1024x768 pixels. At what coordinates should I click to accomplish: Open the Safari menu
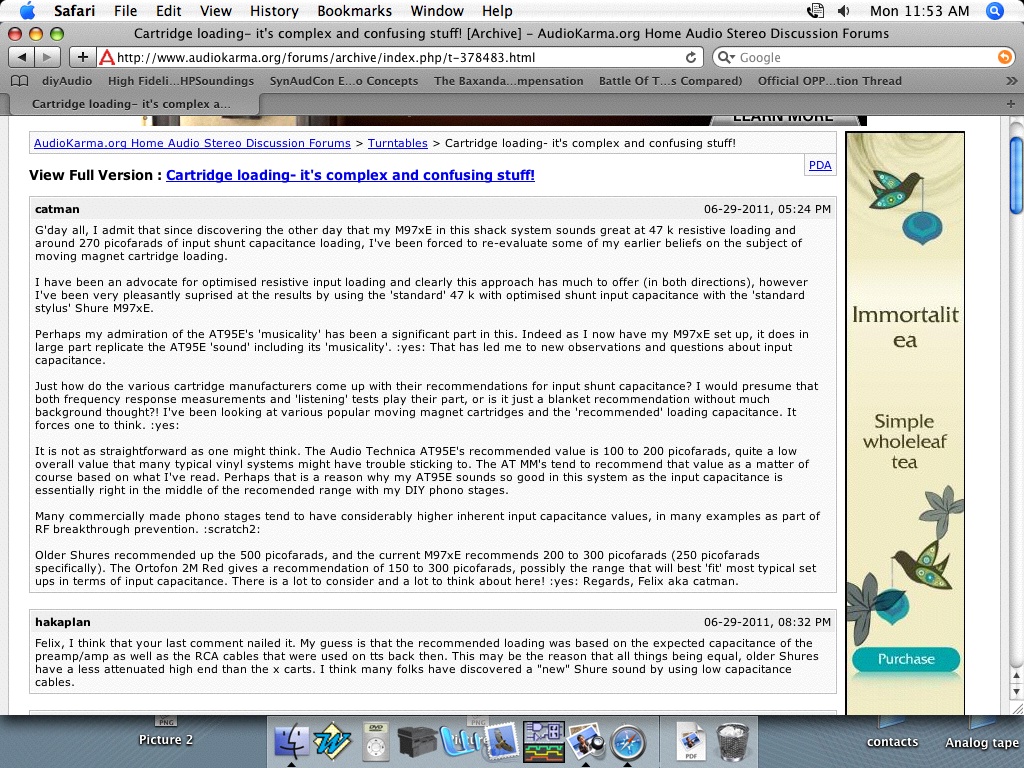point(74,10)
